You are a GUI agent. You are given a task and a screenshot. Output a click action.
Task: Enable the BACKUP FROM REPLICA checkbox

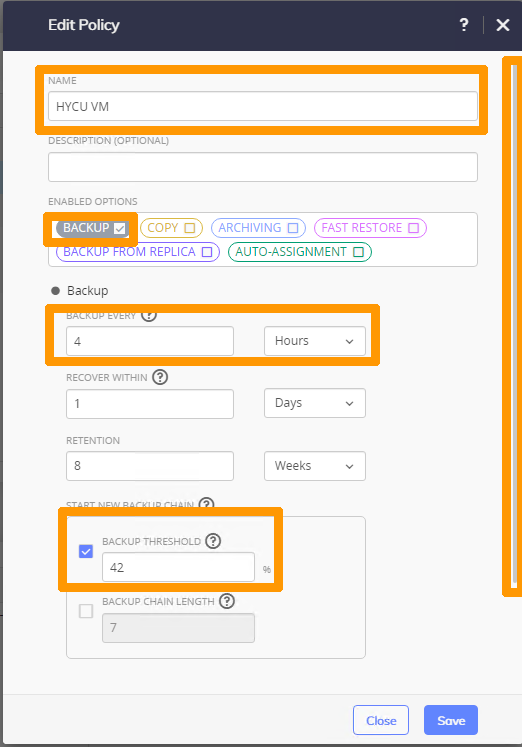tap(207, 252)
